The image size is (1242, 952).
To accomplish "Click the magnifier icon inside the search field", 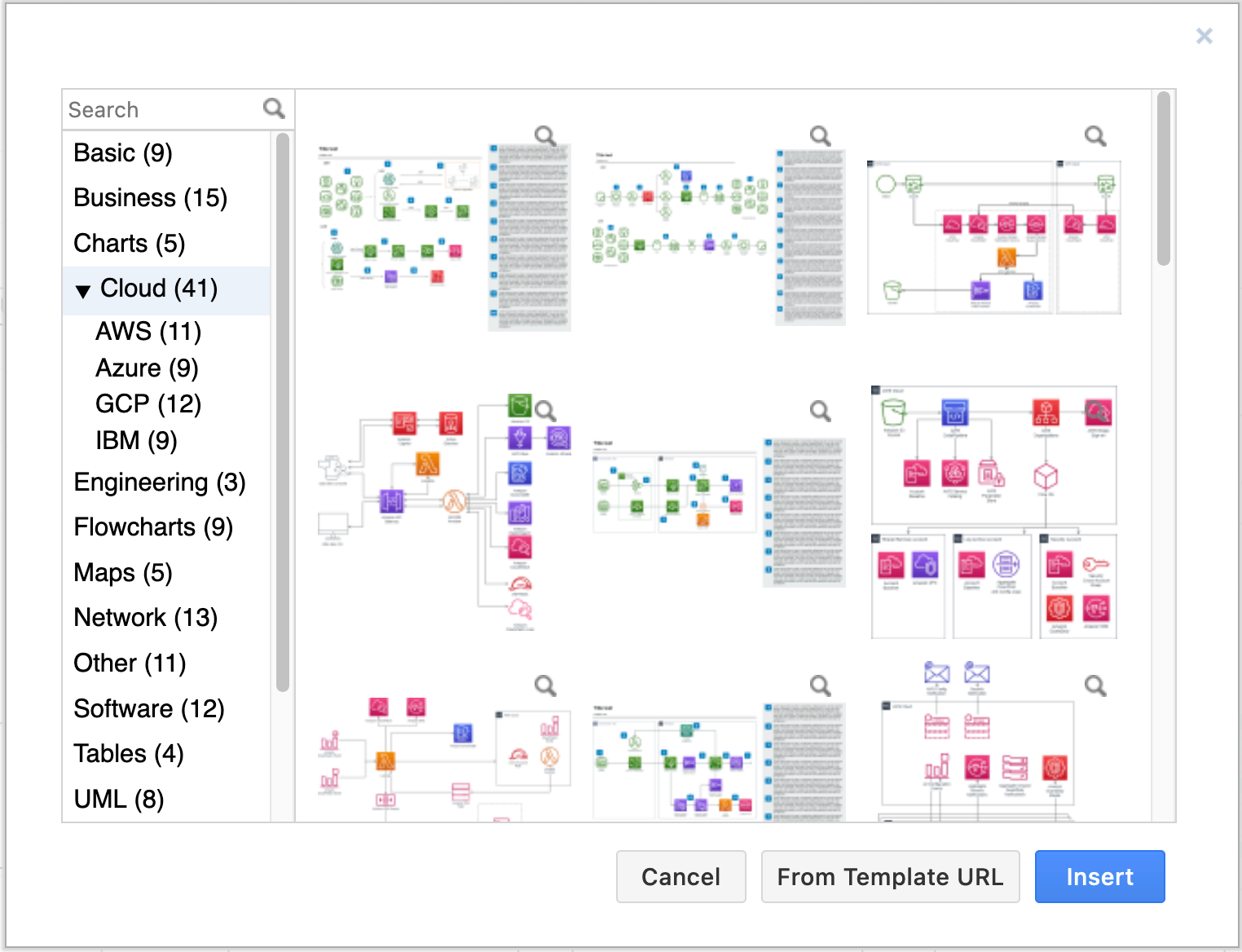I will click(273, 108).
